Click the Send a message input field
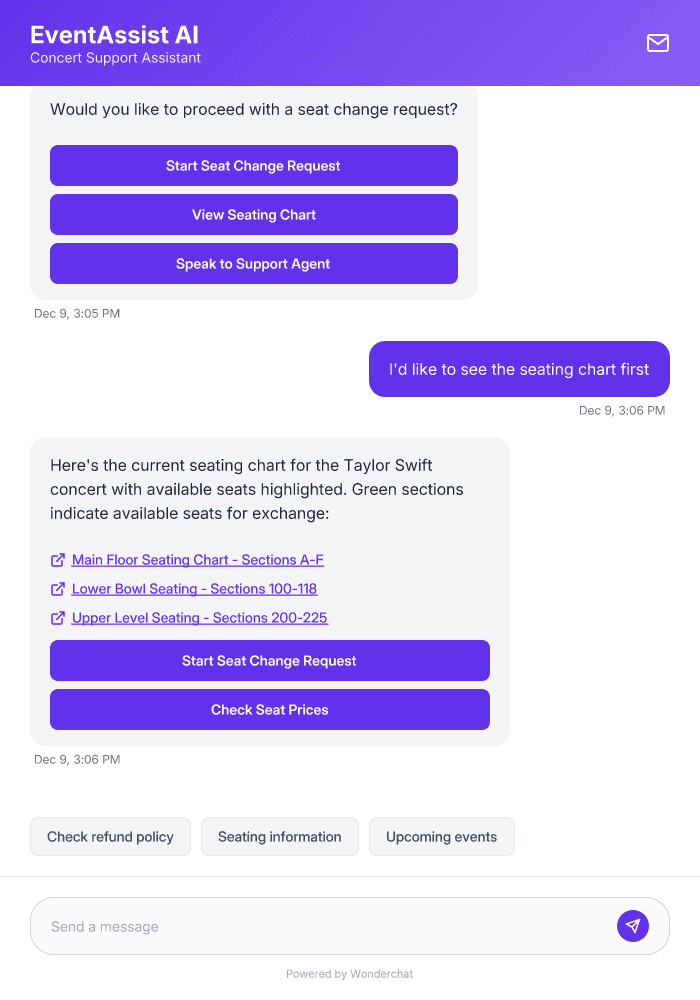 (x=300, y=925)
